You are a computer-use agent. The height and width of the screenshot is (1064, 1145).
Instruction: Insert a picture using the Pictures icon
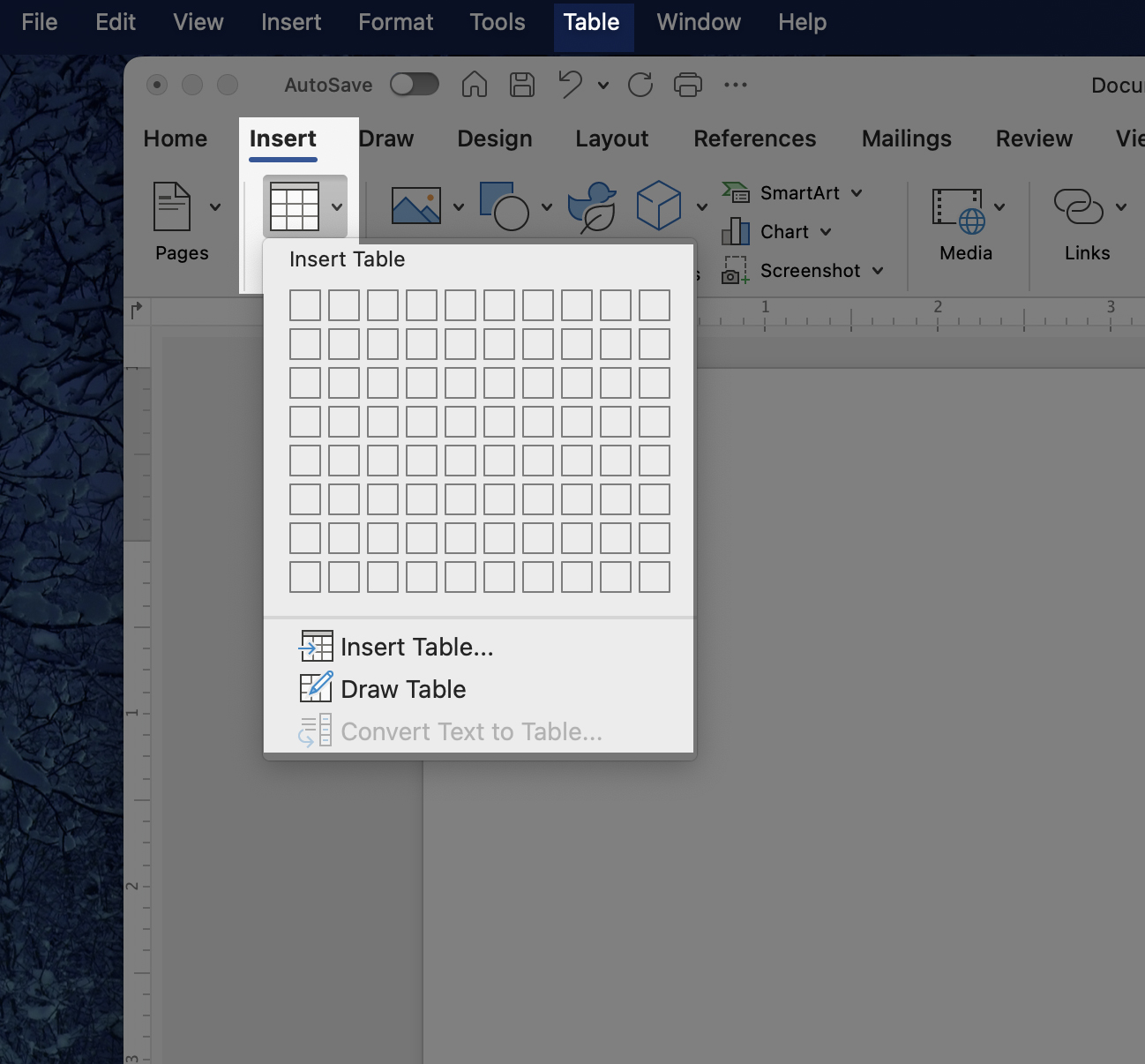pyautogui.click(x=415, y=206)
